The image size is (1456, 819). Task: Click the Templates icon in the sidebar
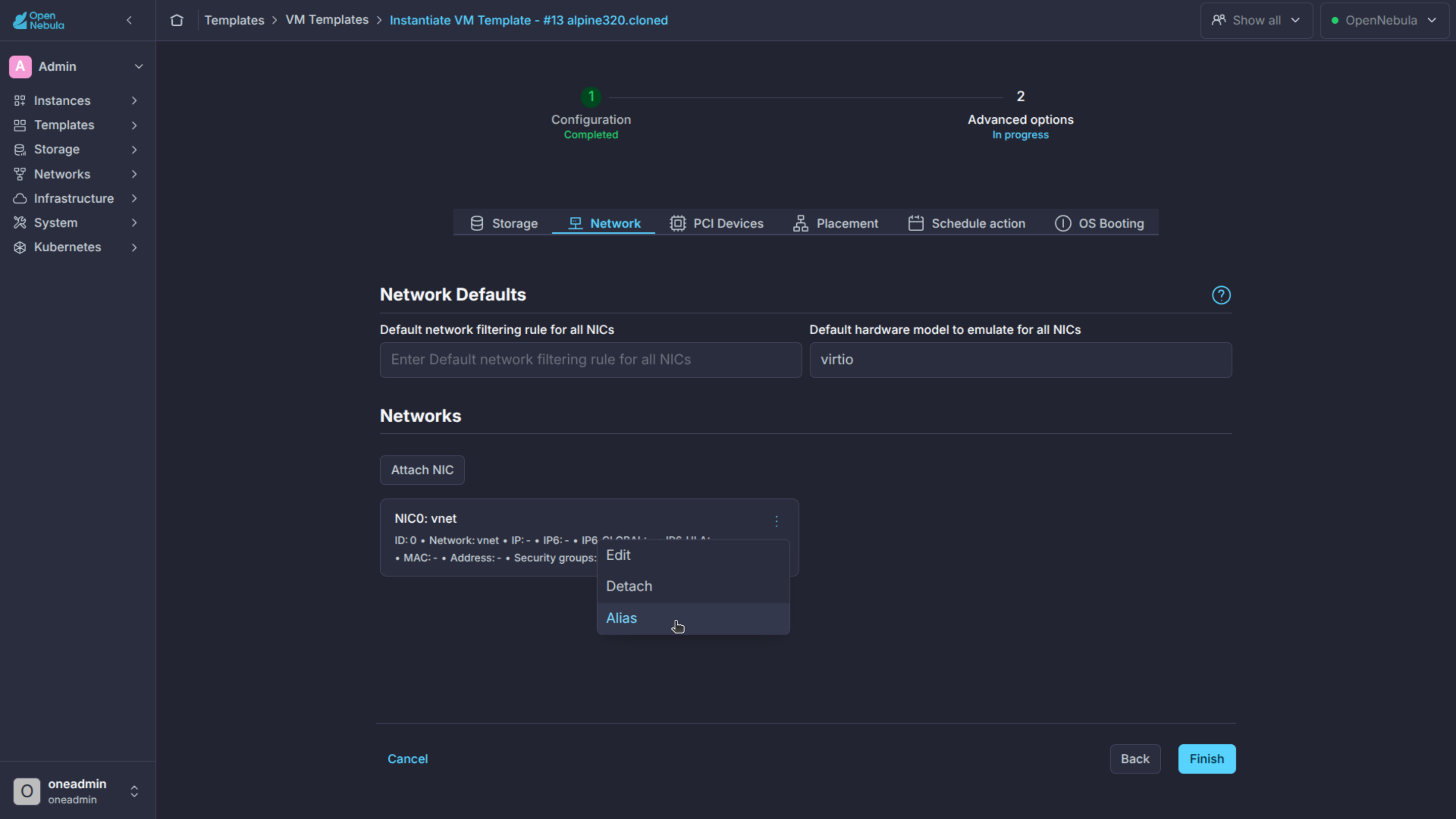click(20, 125)
